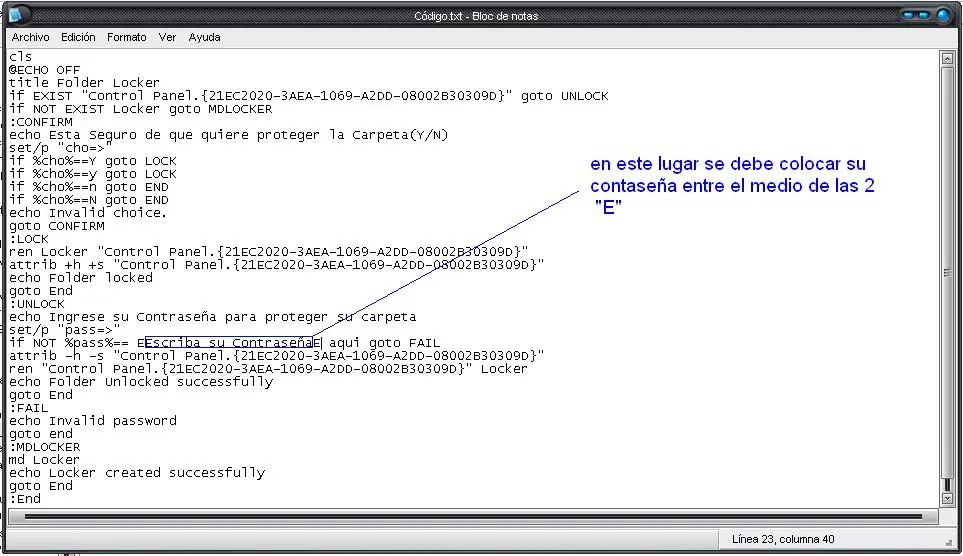
Task: Click the 'ren "Control Panel..." Locker' line
Action: 268,369
